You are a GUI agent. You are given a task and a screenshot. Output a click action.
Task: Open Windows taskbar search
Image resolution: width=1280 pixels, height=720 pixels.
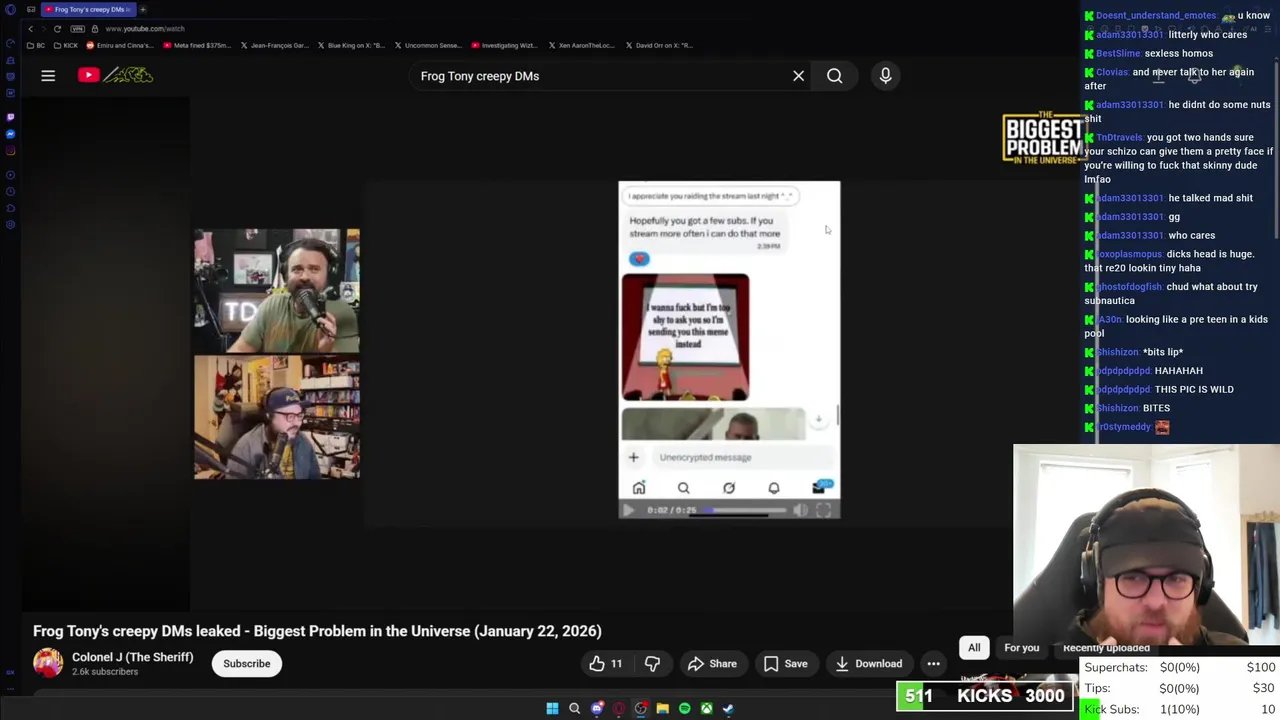pos(574,708)
